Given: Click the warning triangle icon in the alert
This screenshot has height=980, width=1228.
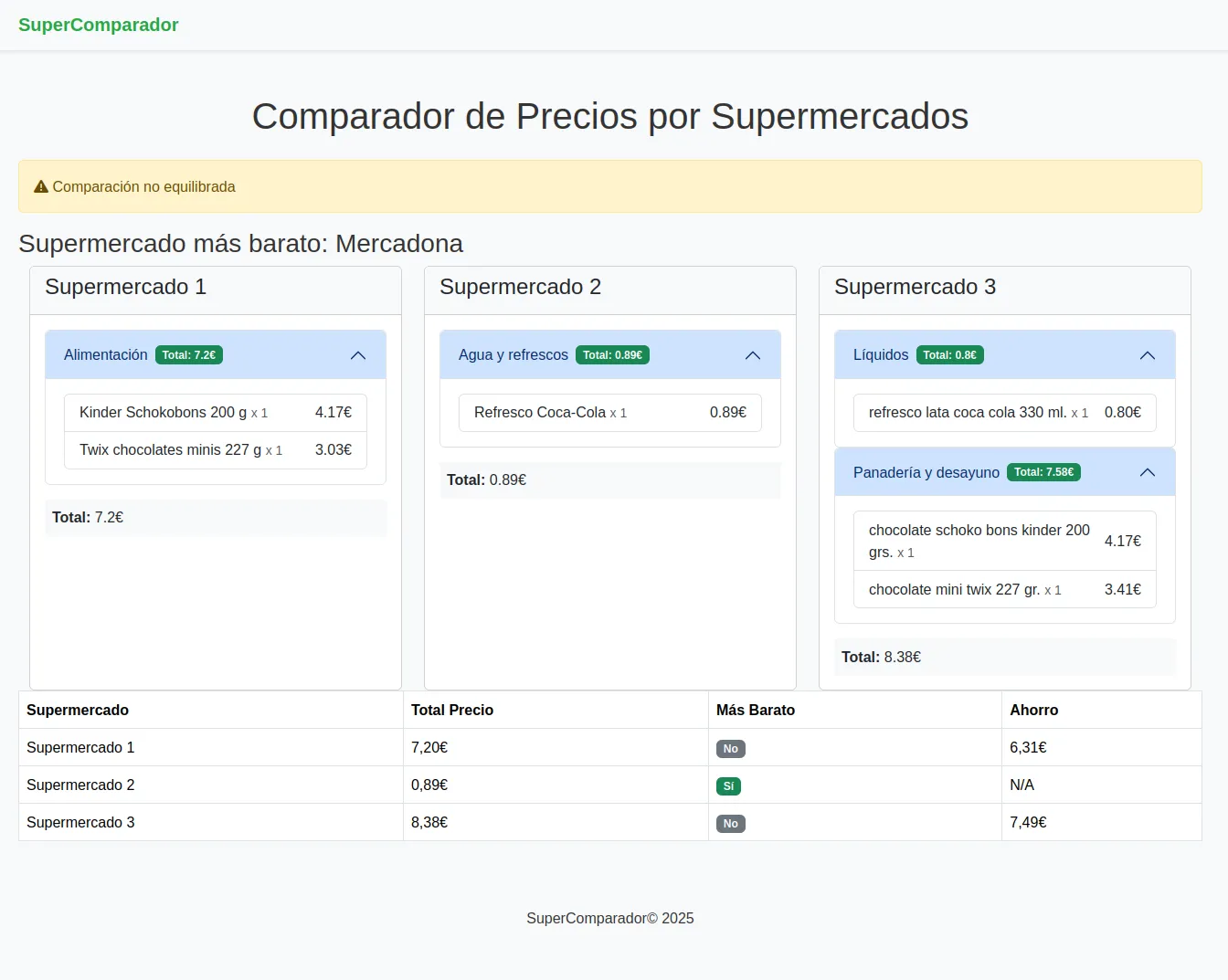Looking at the screenshot, I should pyautogui.click(x=39, y=186).
